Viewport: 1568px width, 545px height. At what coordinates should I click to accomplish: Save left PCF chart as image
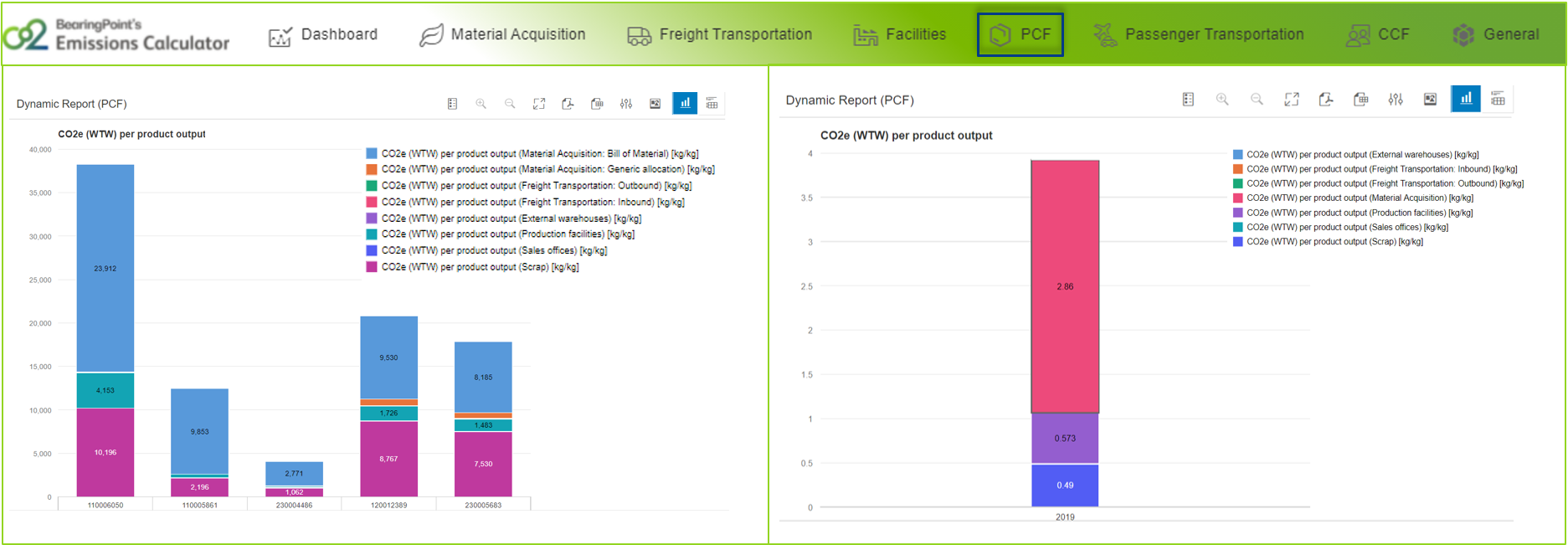655,104
